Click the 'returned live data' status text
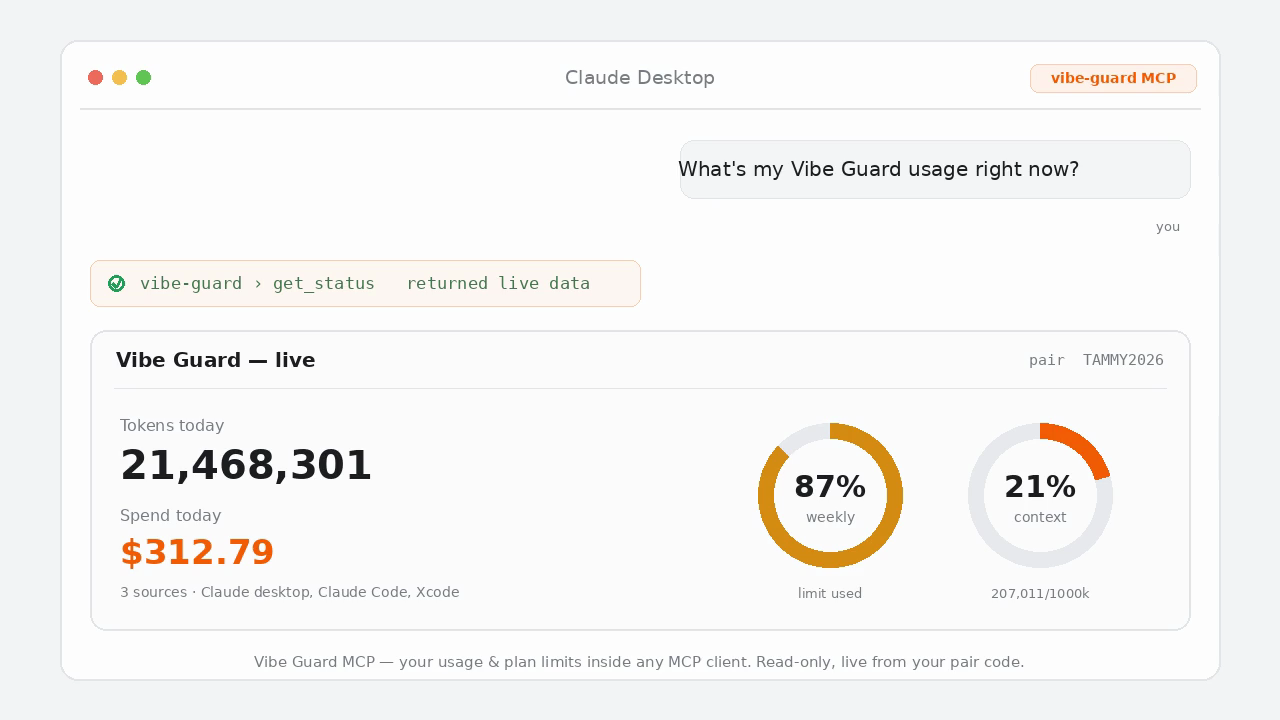Viewport: 1280px width, 720px height. click(x=498, y=283)
